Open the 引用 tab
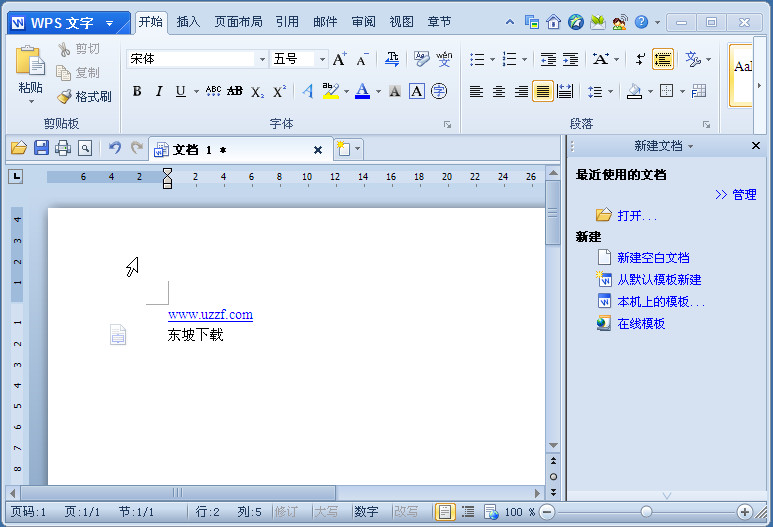773x527 pixels. (287, 22)
